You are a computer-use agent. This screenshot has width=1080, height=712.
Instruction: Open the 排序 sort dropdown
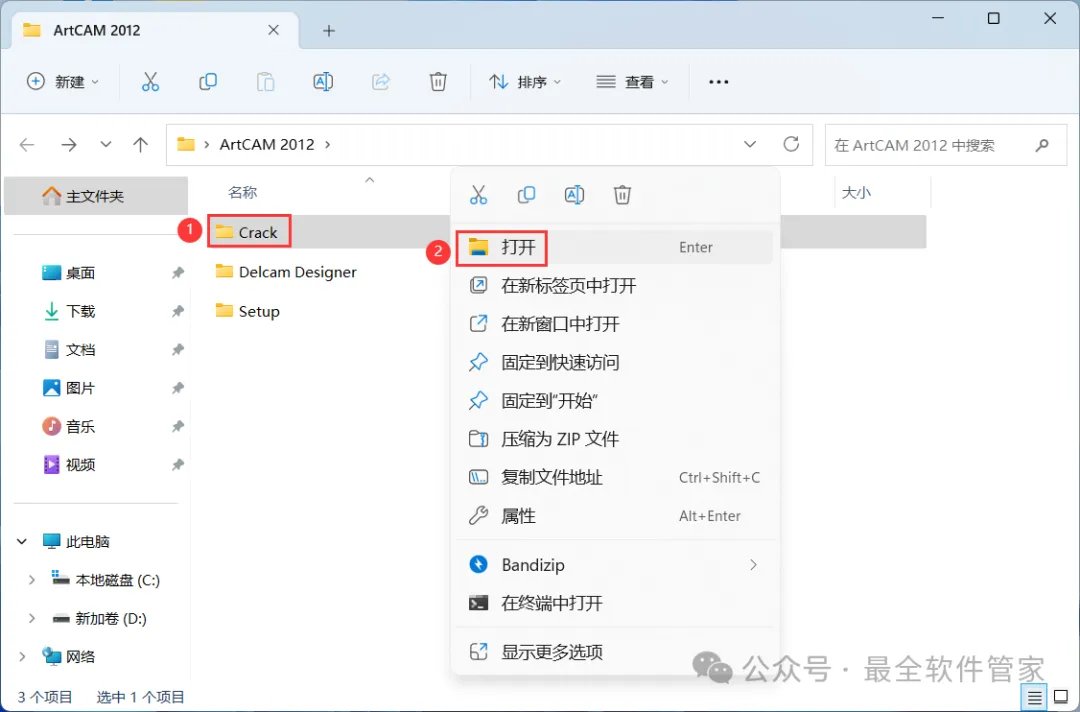click(x=526, y=82)
